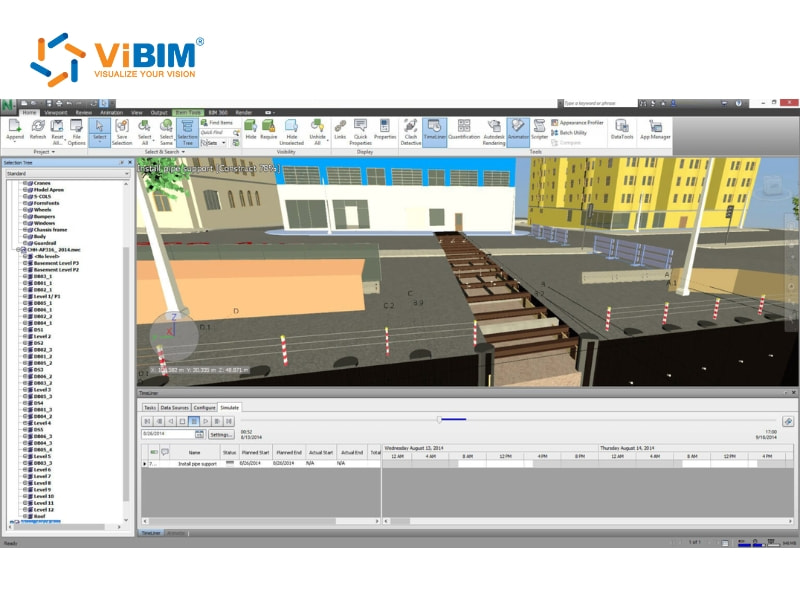Toggle the Selection Tree panel
This screenshot has height=600, width=800.
coord(187,132)
